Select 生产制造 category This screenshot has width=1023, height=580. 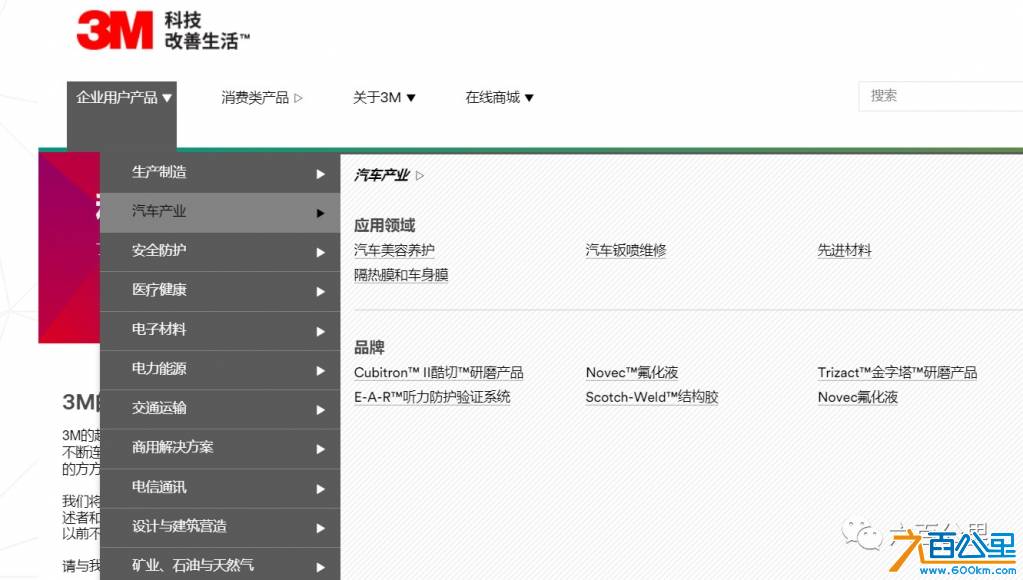220,173
